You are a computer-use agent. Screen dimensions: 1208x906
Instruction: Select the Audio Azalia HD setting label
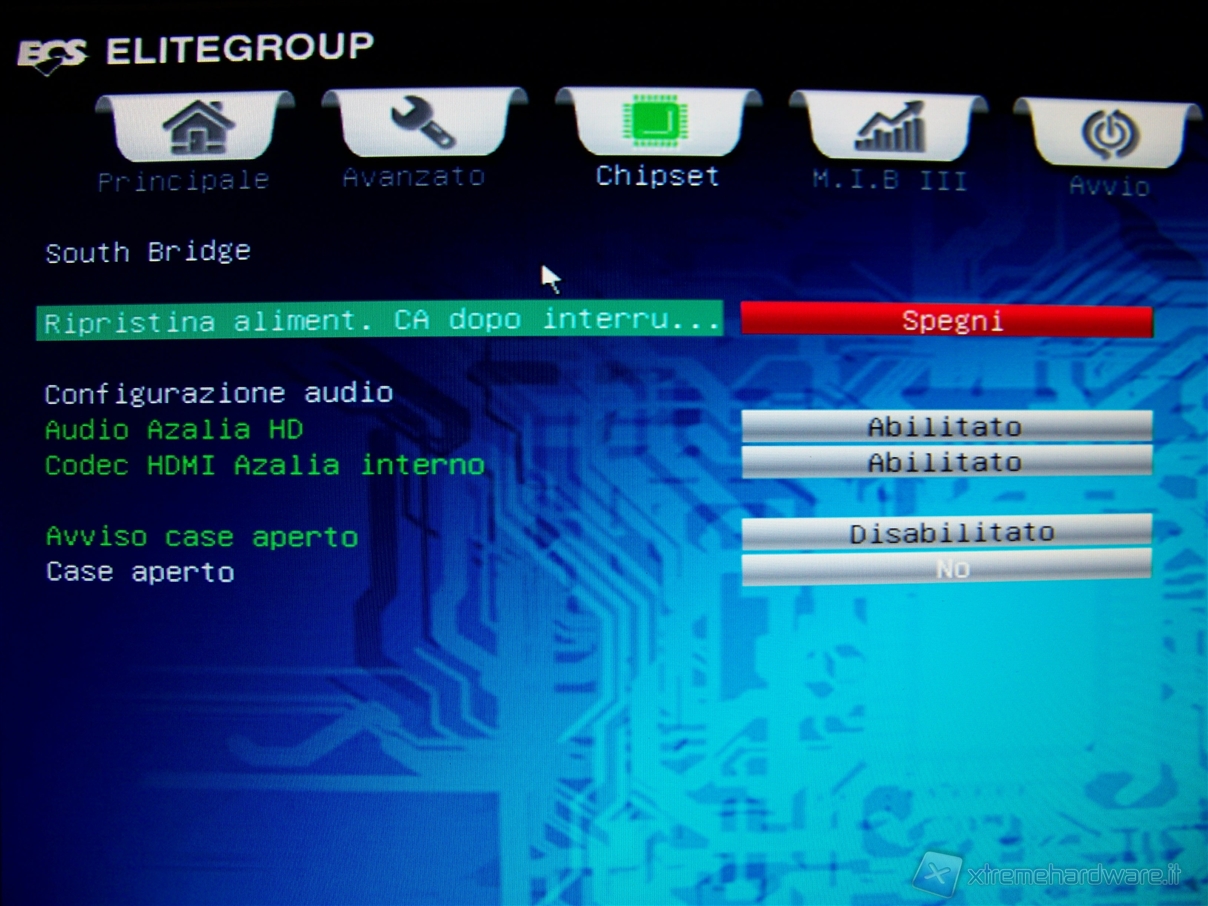tap(174, 430)
